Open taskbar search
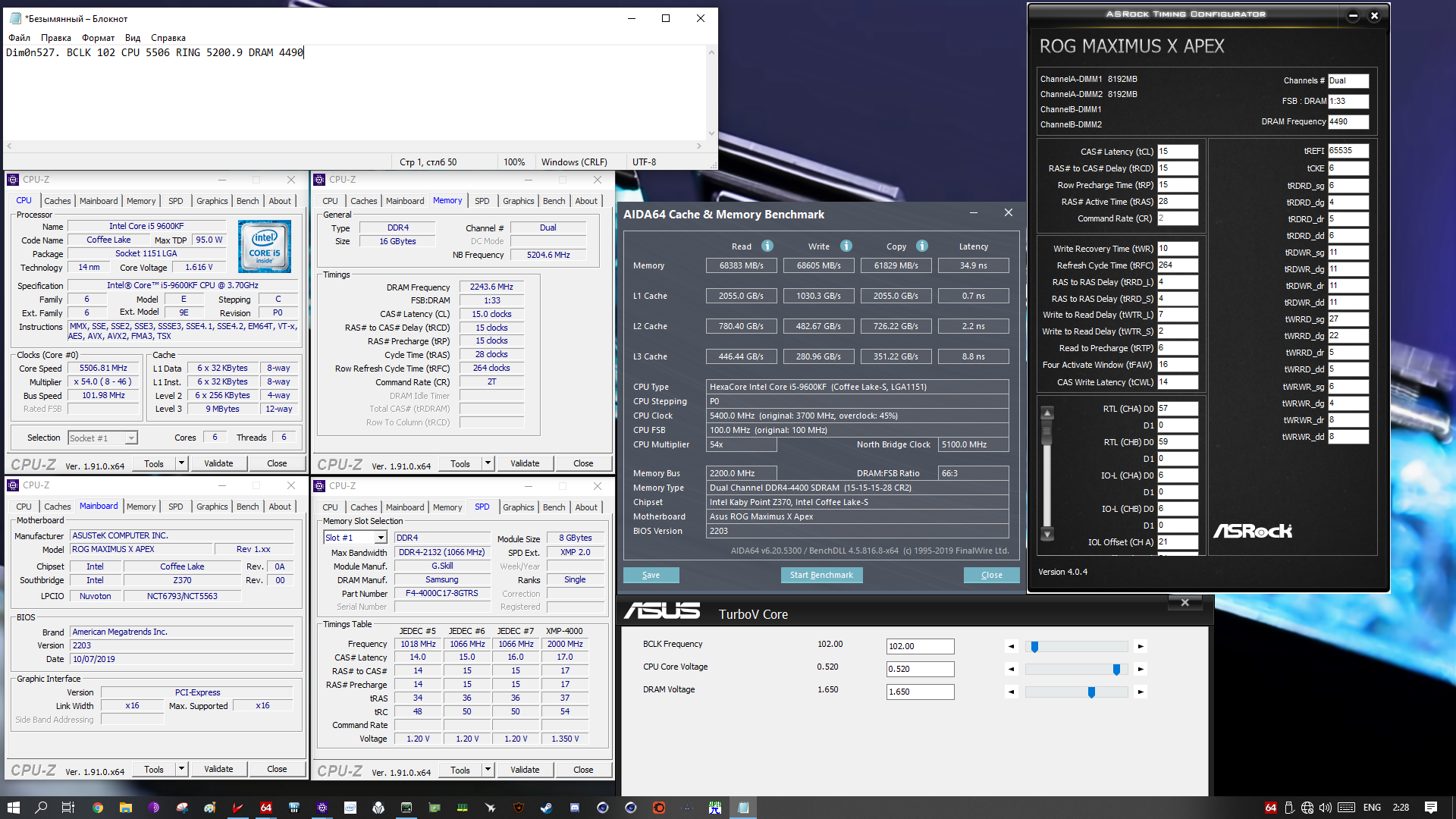The width and height of the screenshot is (1456, 819). tap(41, 808)
